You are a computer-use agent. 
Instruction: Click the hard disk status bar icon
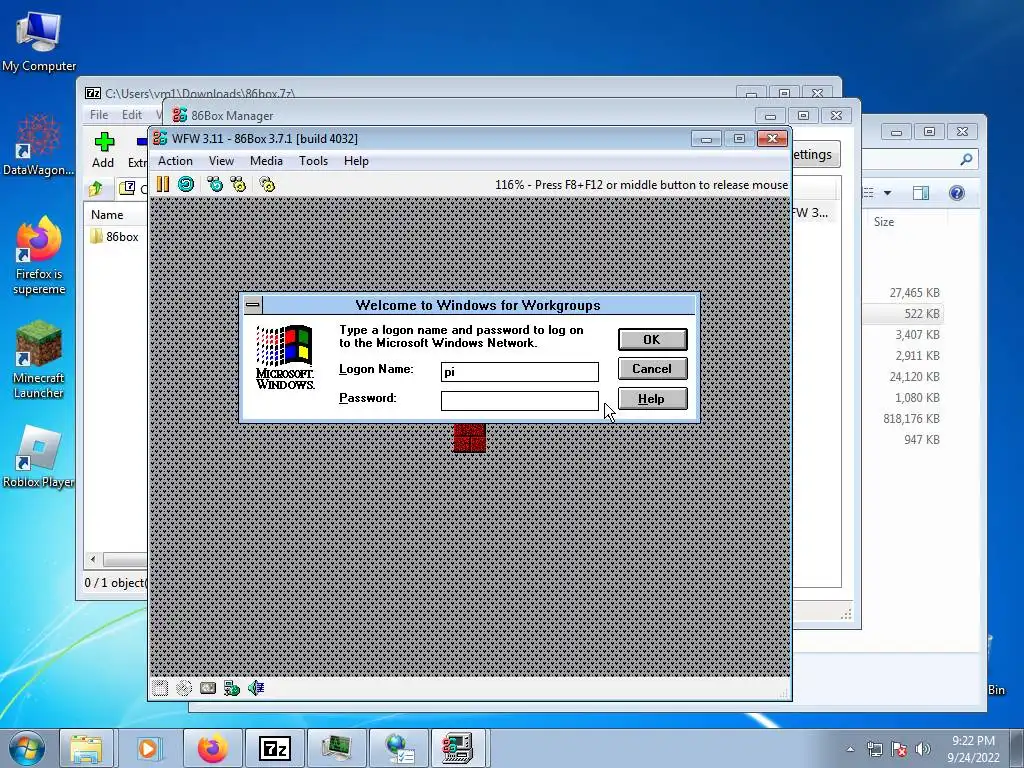tap(208, 688)
